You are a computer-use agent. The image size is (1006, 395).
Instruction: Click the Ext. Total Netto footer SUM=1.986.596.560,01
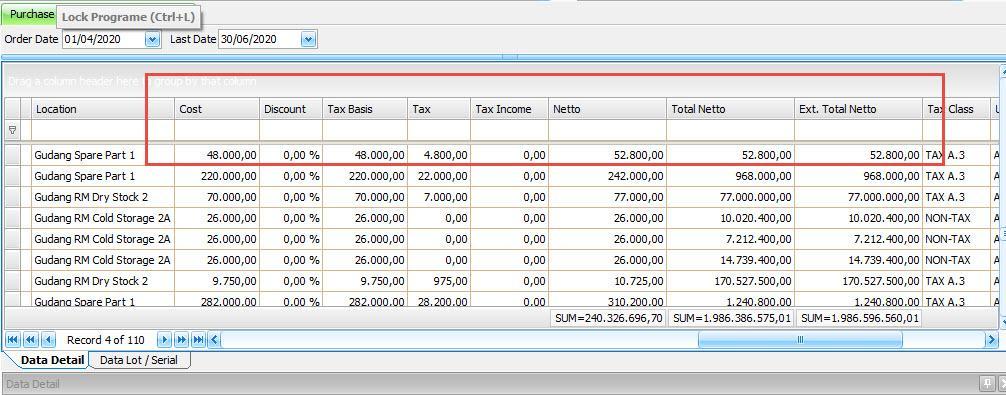pyautogui.click(x=859, y=318)
